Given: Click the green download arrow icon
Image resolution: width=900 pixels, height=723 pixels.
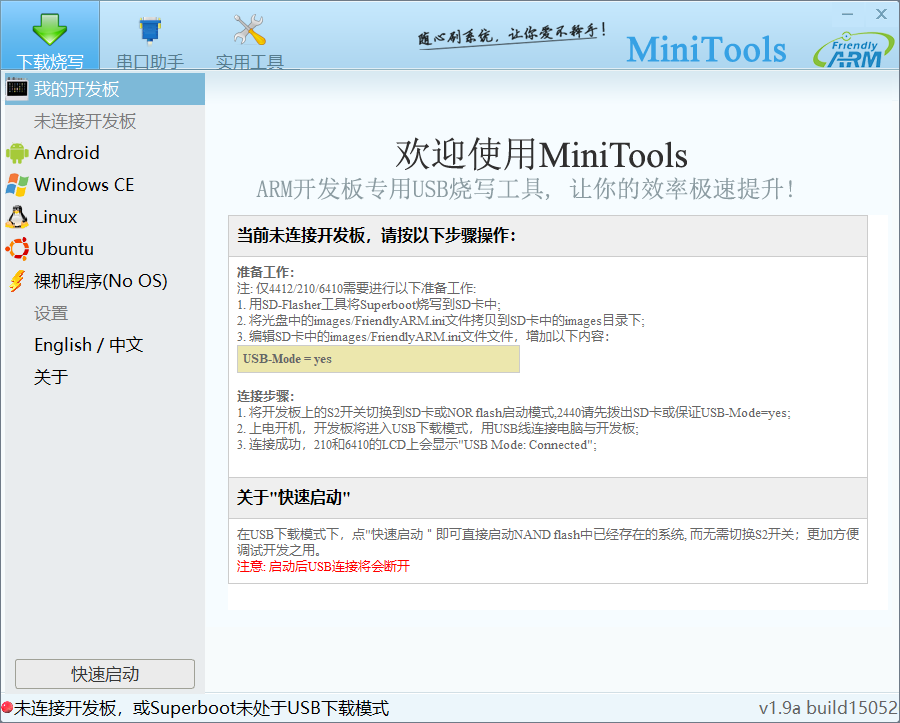Looking at the screenshot, I should pyautogui.click(x=49, y=29).
